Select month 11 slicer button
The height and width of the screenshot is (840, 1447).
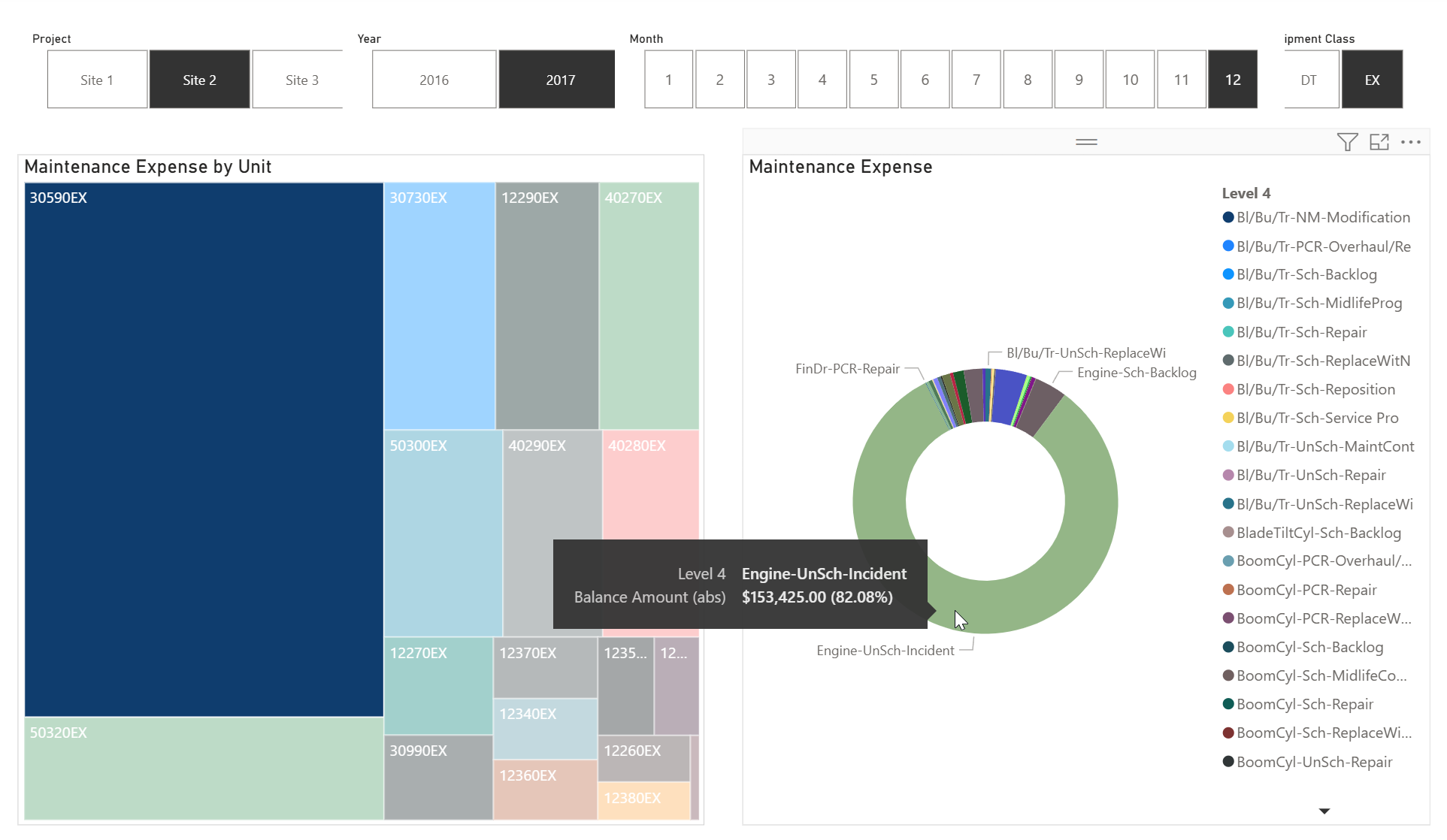(1181, 80)
